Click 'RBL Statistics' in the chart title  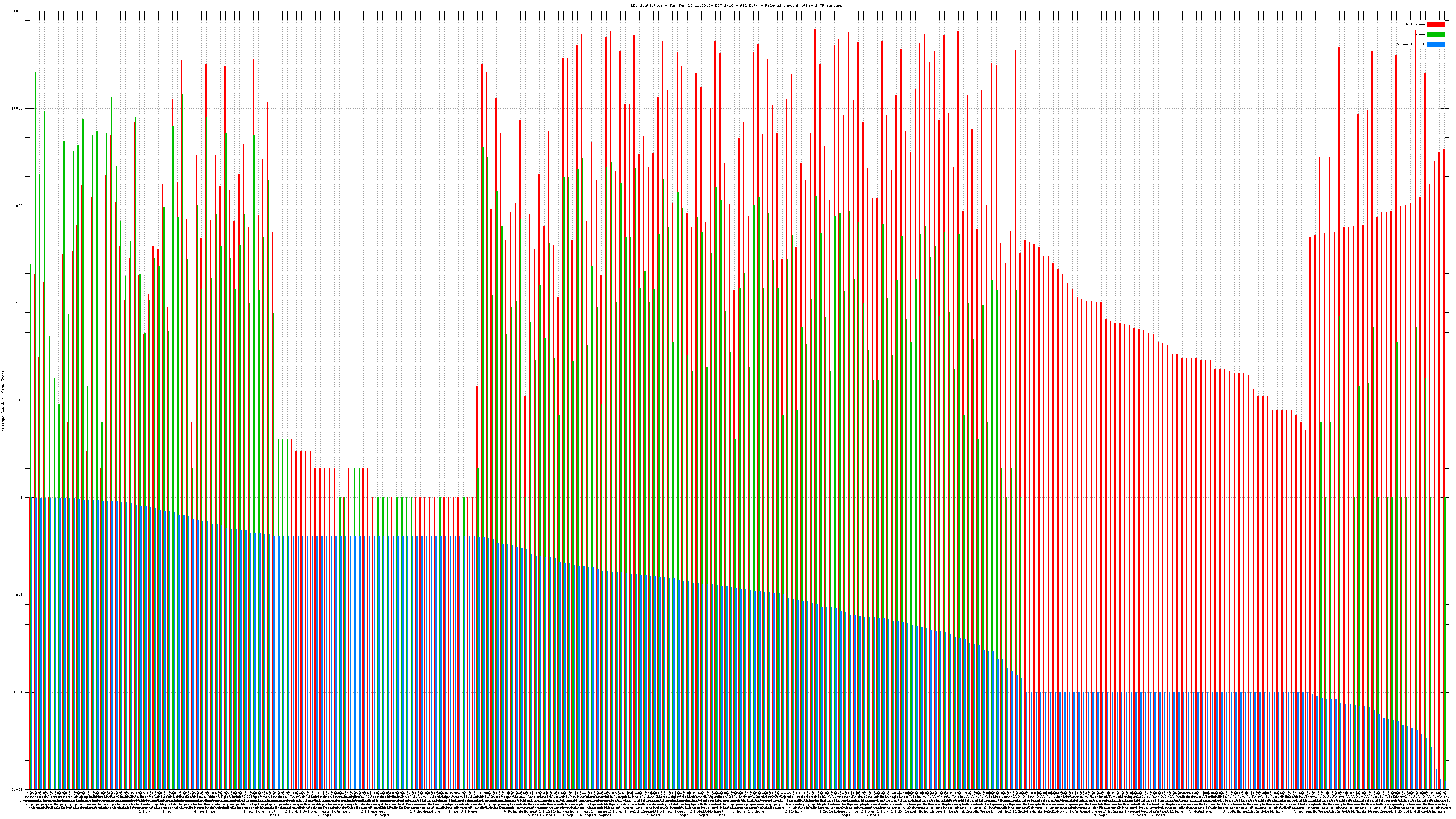tap(647, 5)
